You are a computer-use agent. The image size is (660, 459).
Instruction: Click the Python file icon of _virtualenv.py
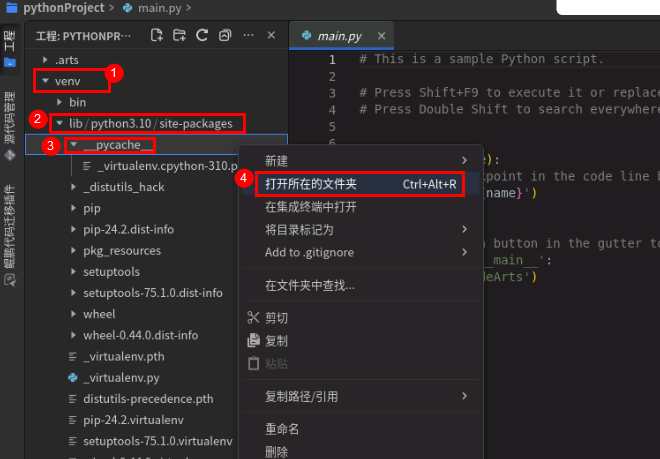point(73,377)
